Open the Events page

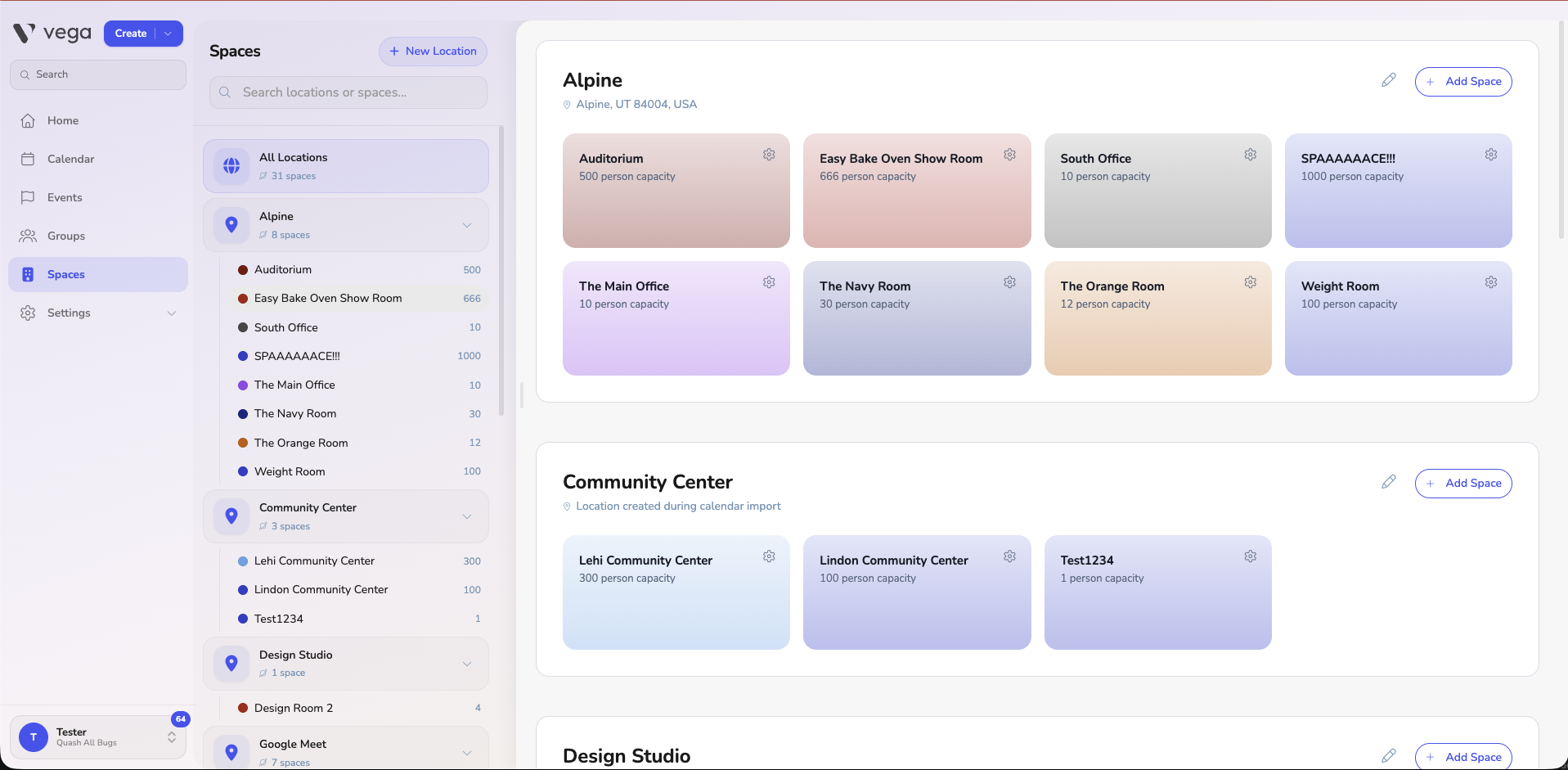(98, 198)
